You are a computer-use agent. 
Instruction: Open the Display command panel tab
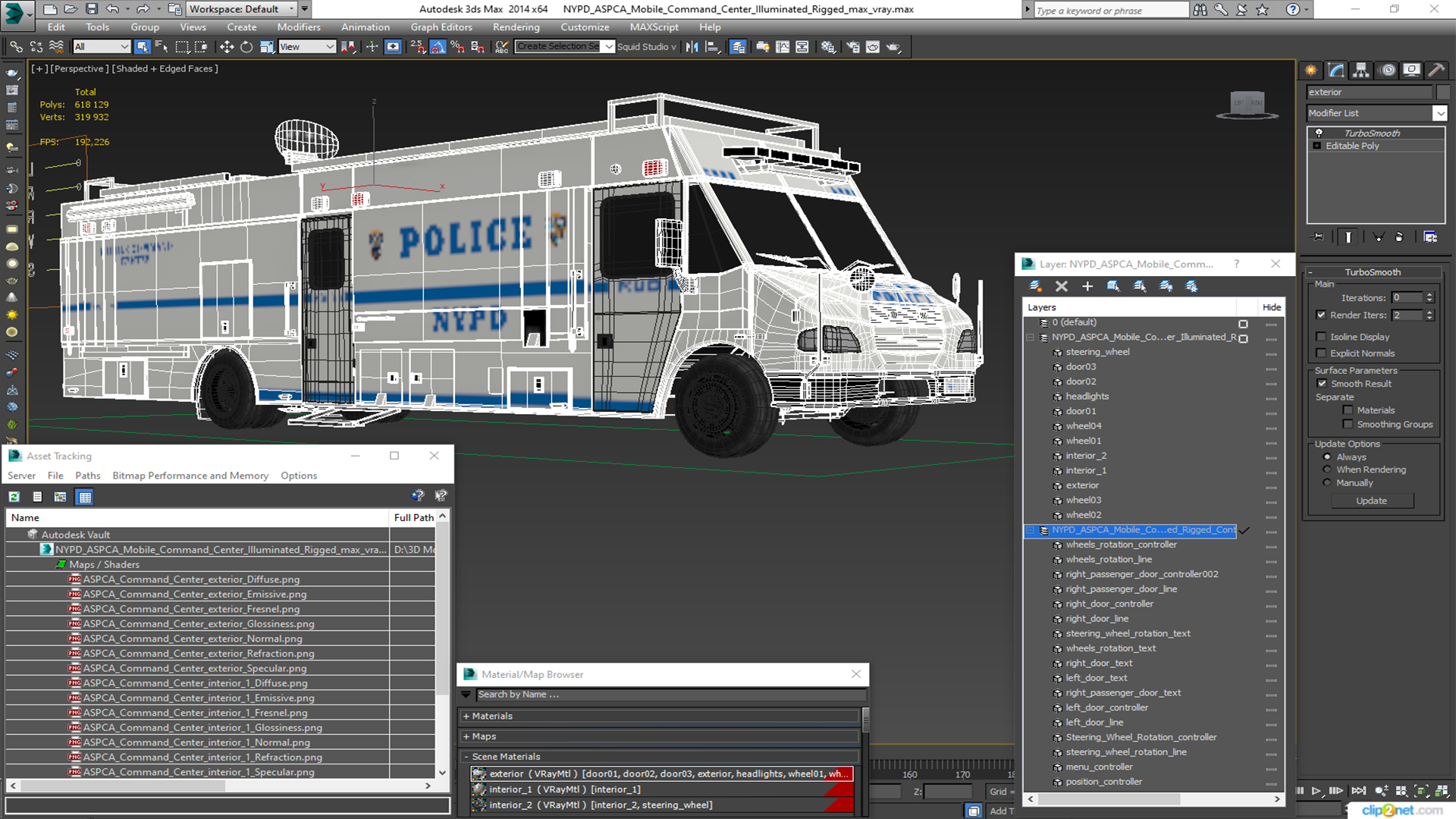click(1411, 71)
